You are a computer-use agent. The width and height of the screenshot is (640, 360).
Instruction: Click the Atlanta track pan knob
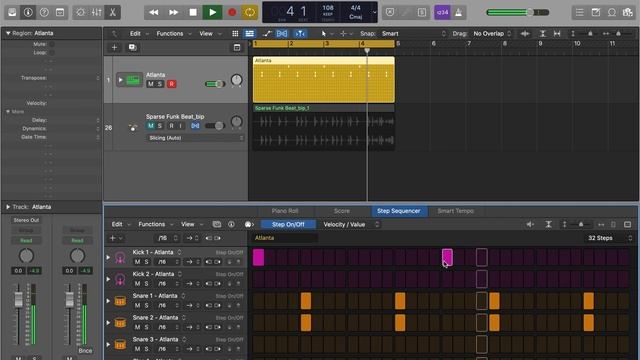point(236,80)
